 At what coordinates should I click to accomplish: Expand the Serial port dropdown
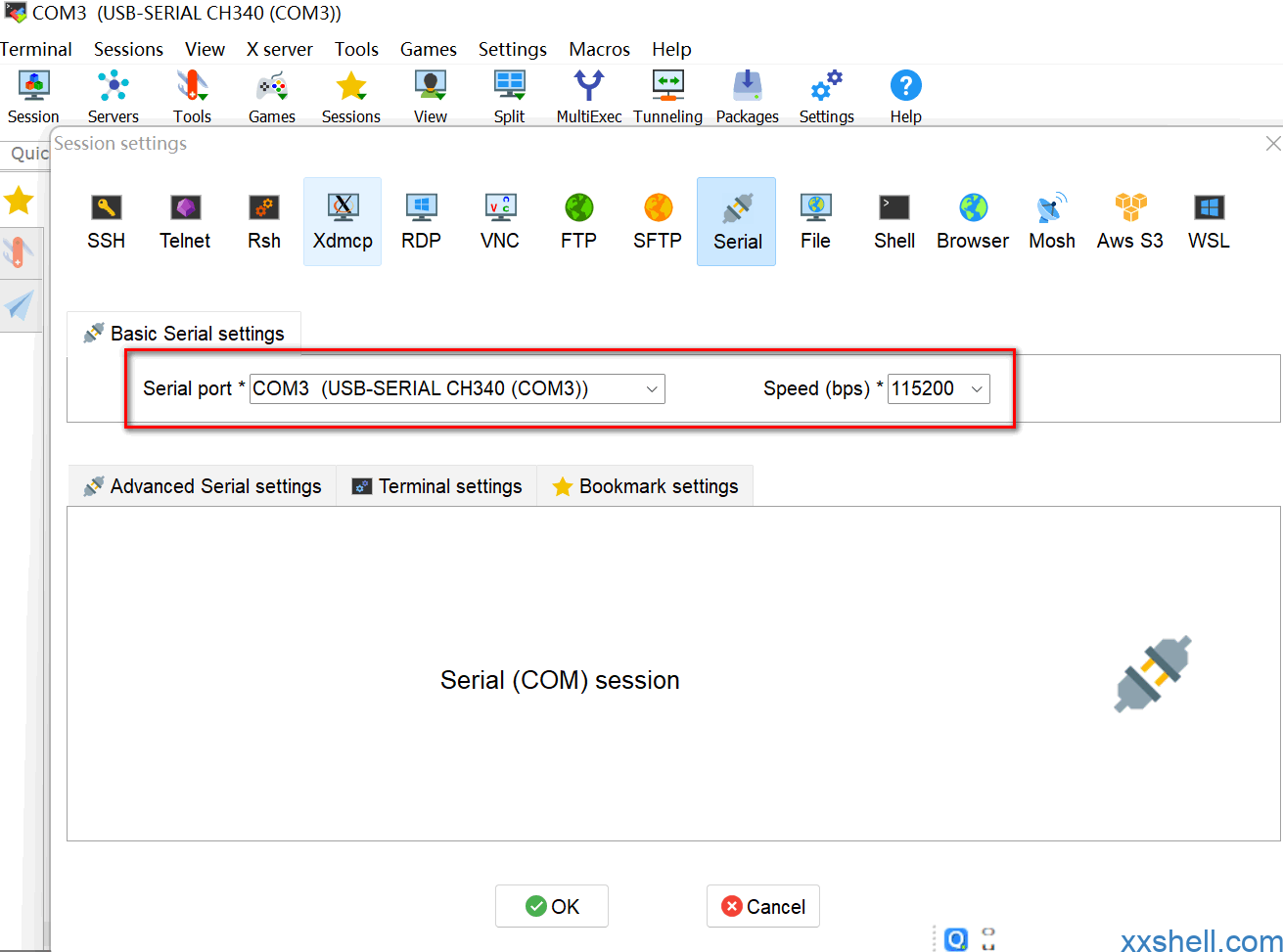(652, 389)
